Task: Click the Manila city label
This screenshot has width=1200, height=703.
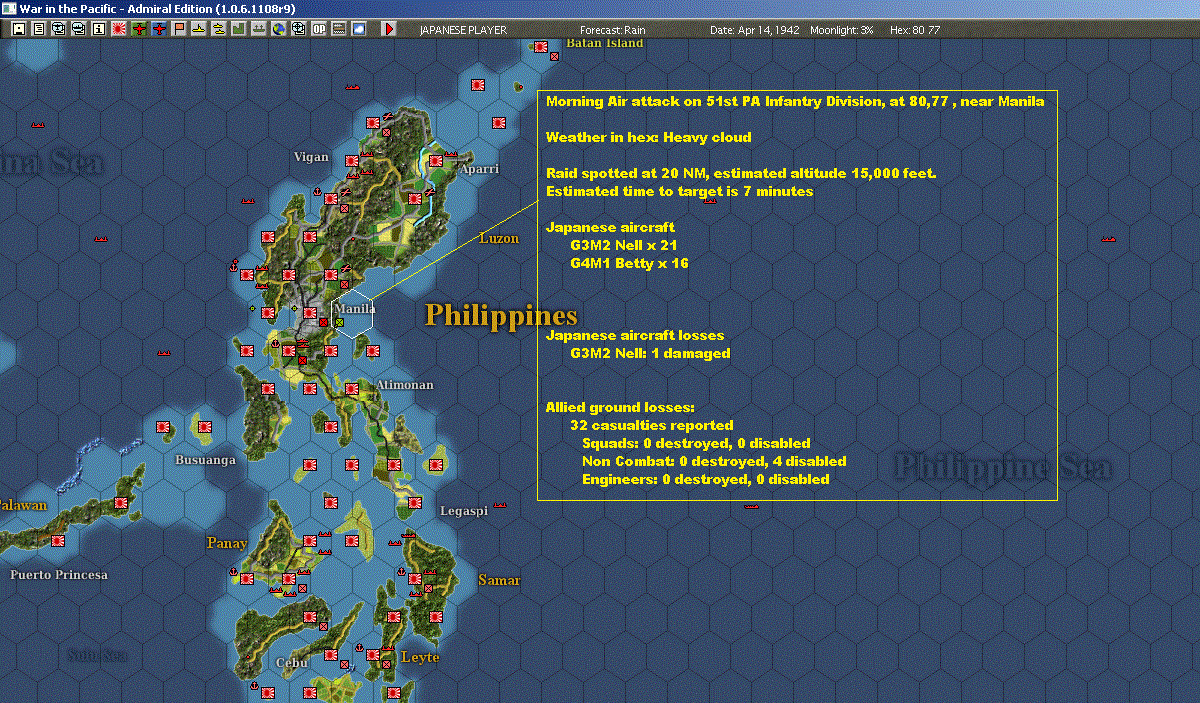Action: (x=356, y=309)
